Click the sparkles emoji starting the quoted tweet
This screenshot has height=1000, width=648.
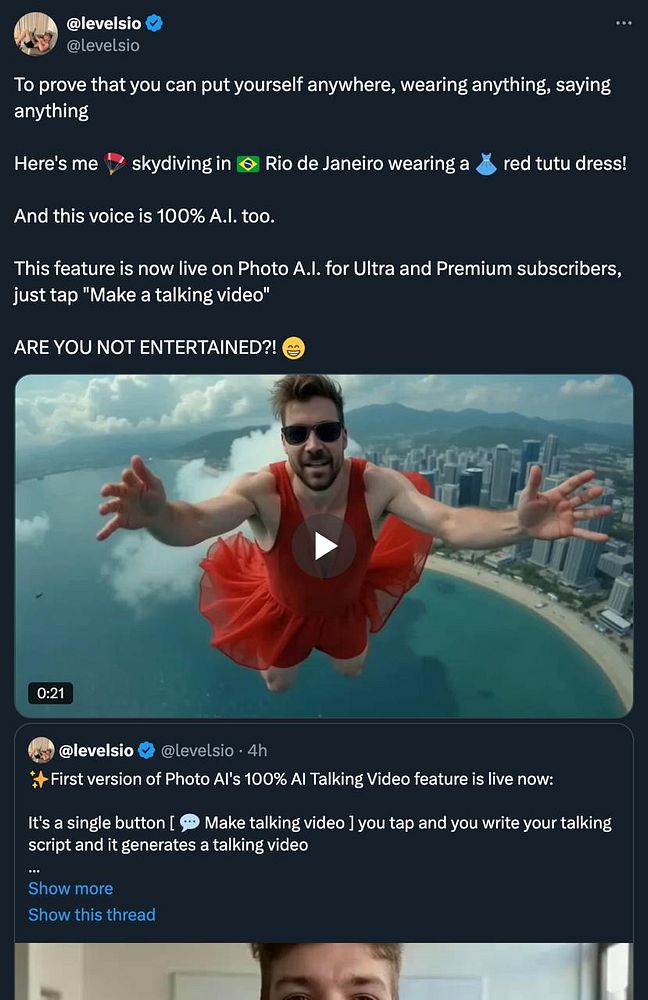[x=38, y=778]
